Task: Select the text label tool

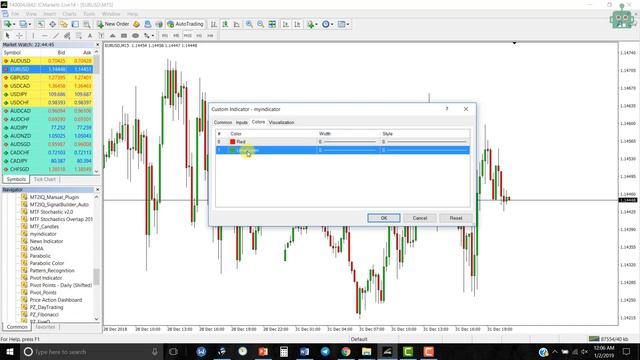Action: tap(101, 36)
